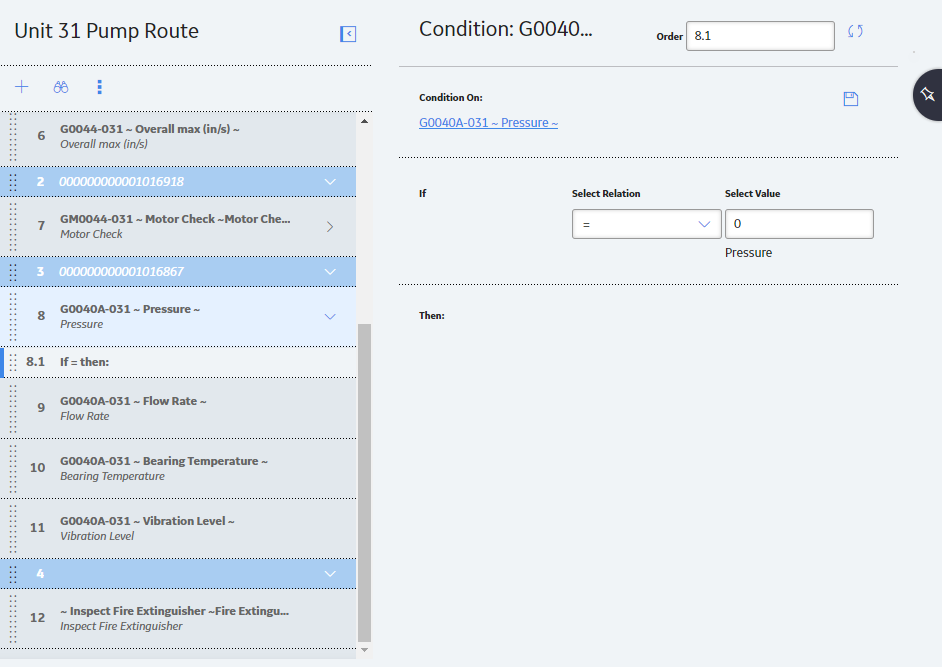Open the G0040A-031 ~ Pressure ~ link
942x667 pixels.
tap(488, 123)
